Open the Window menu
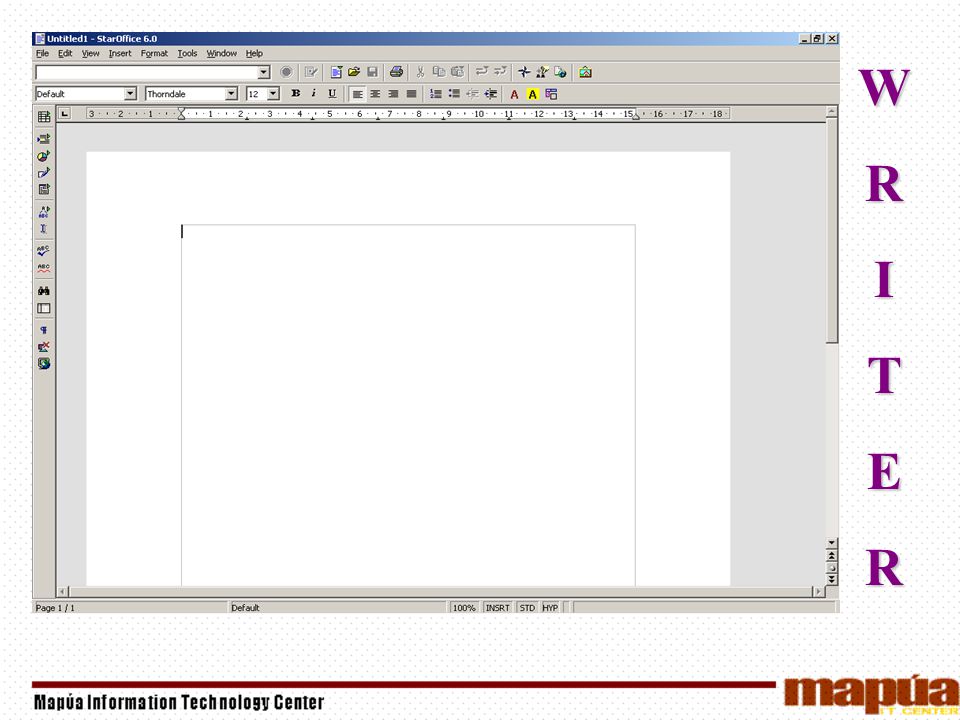 coord(222,53)
